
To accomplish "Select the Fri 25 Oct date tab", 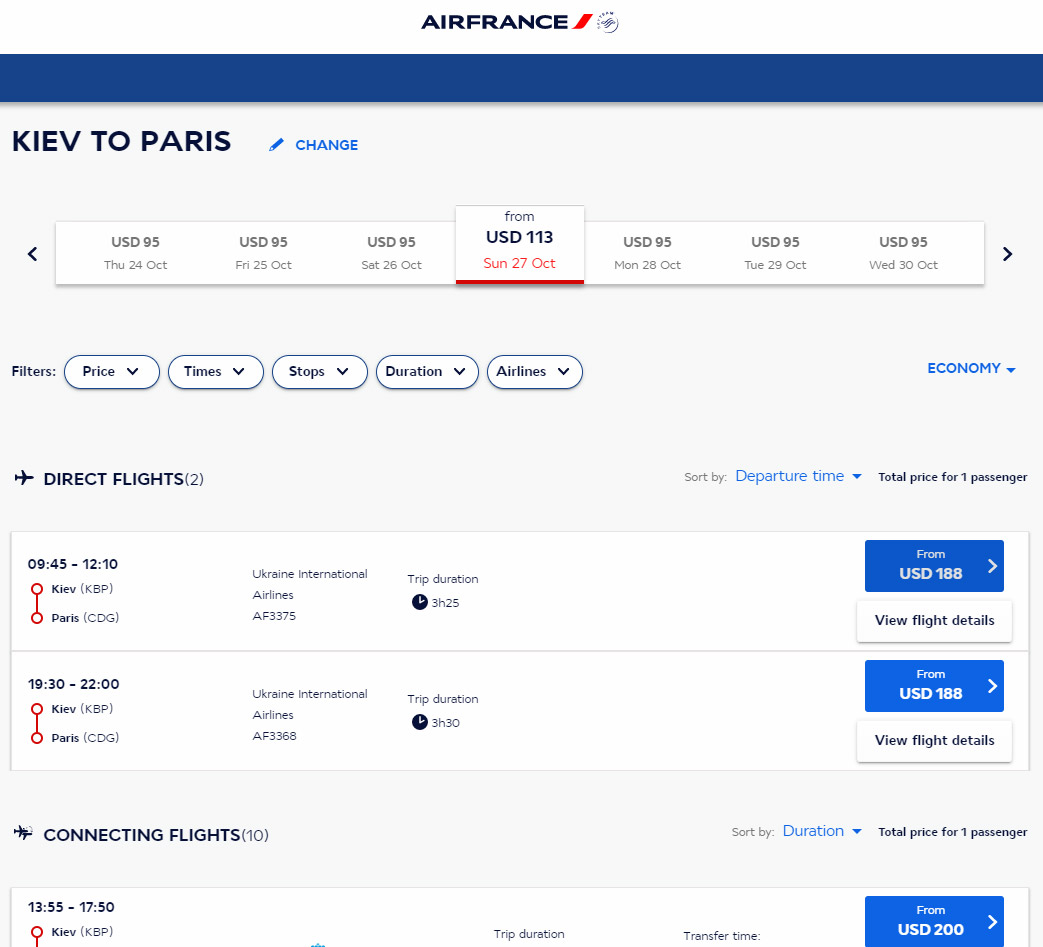I will coord(263,253).
